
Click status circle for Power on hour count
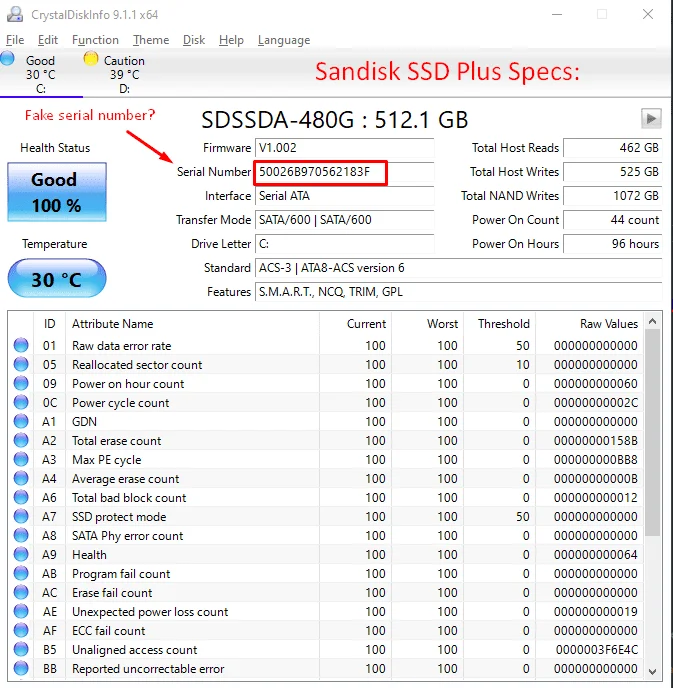click(x=21, y=383)
